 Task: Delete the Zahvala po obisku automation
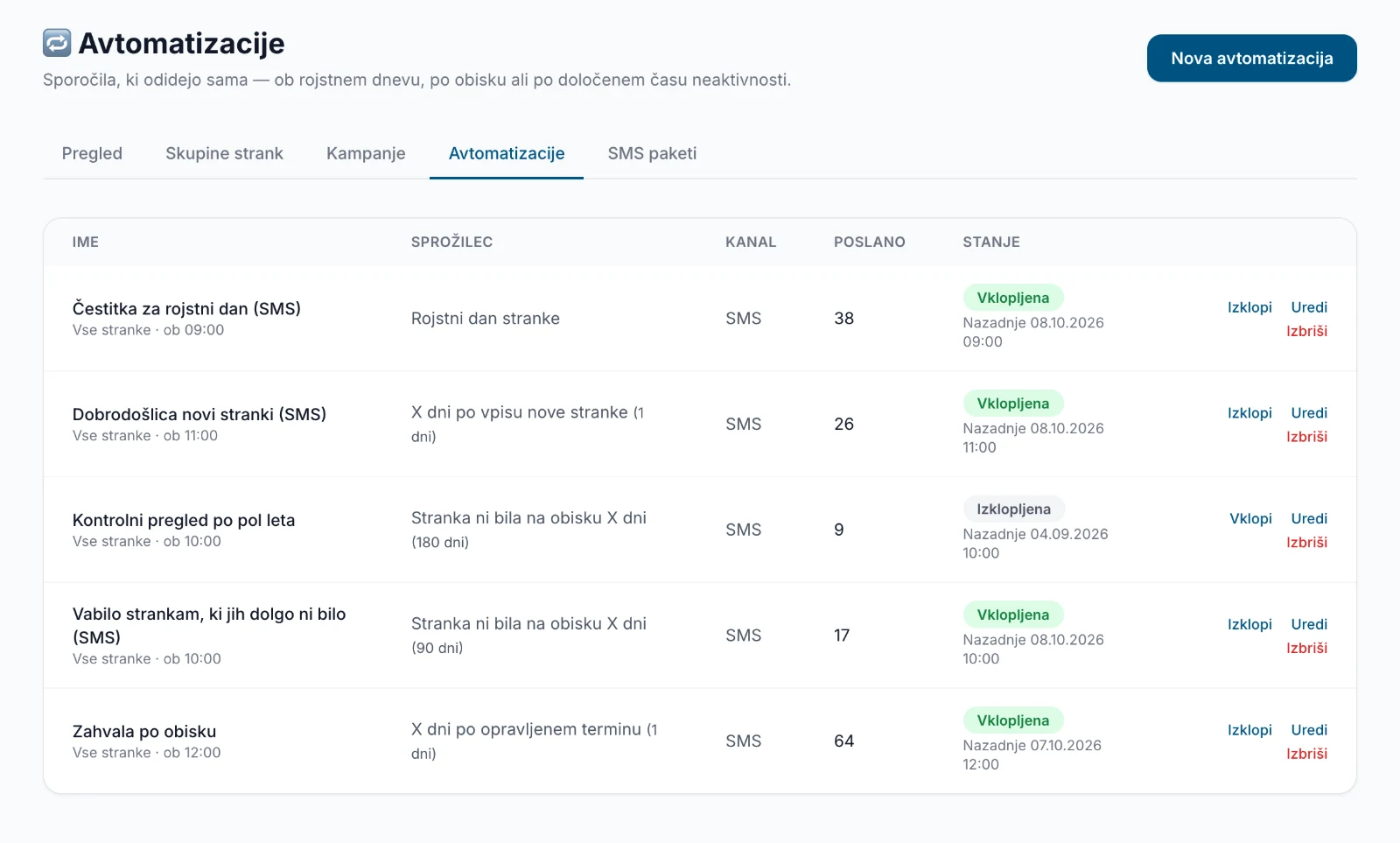1306,754
